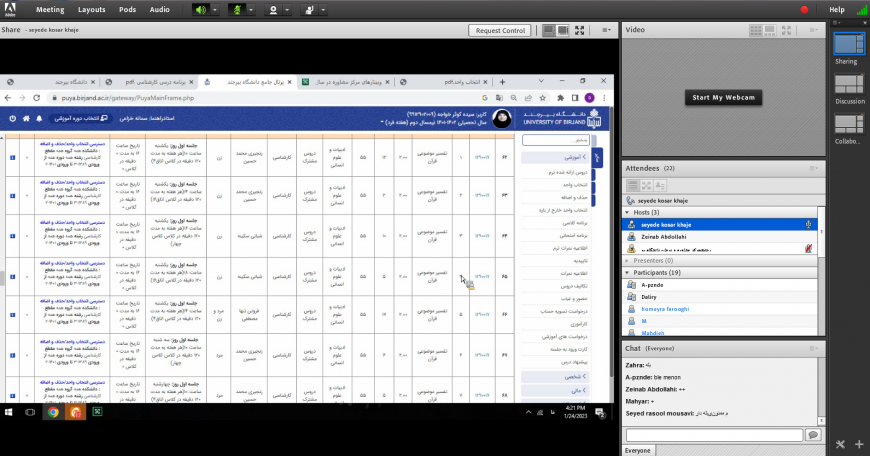
Task: Click the chat scrollbar down arrow
Action: click(822, 421)
